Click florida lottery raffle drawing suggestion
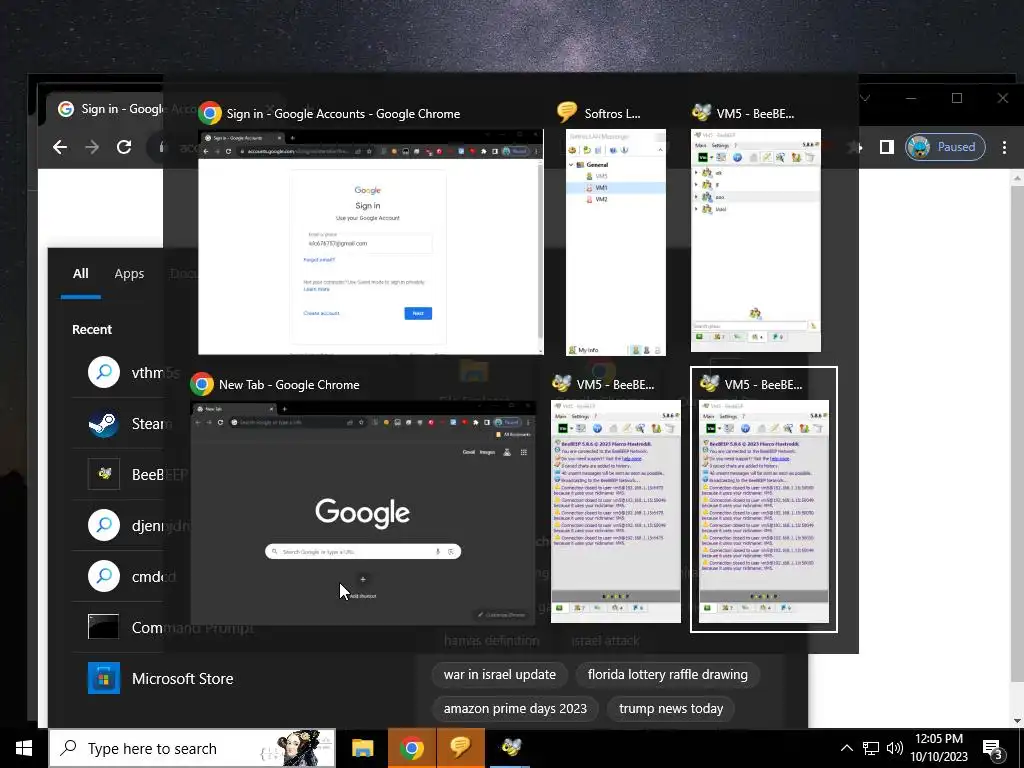Screen dimensions: 1024x768 point(667,675)
